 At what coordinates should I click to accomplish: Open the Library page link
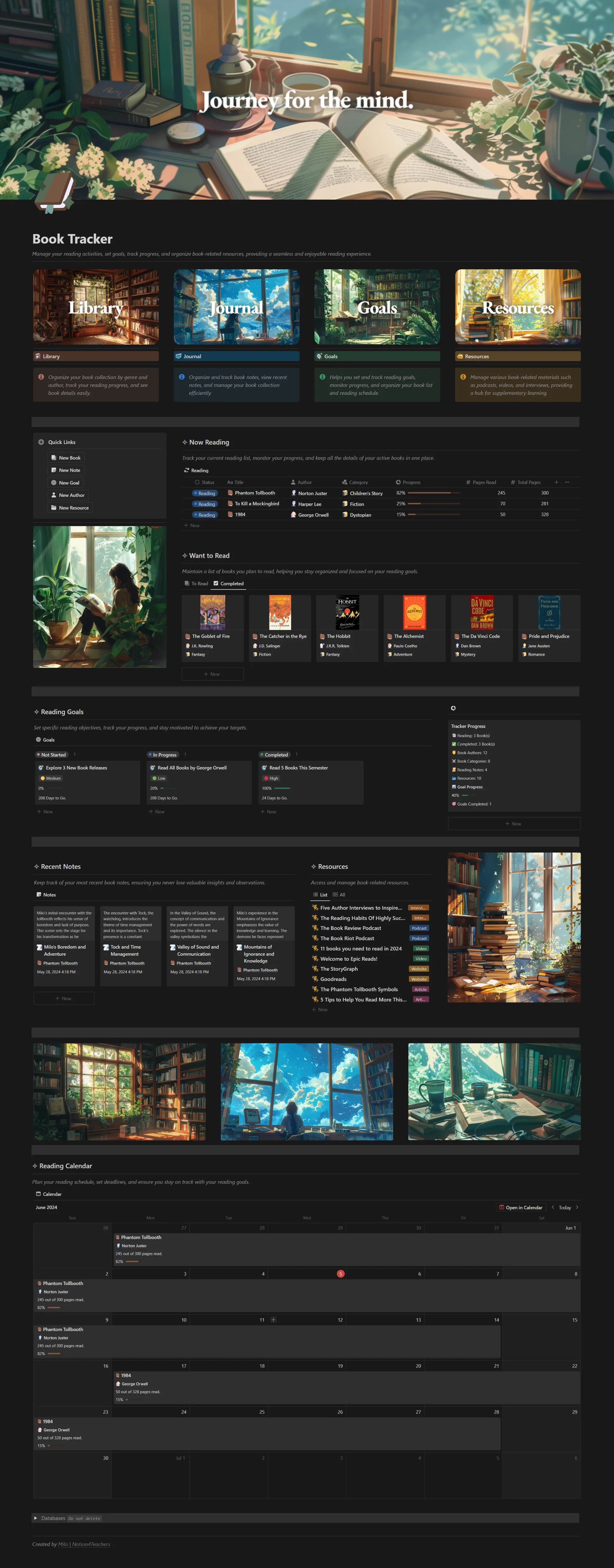[95, 356]
